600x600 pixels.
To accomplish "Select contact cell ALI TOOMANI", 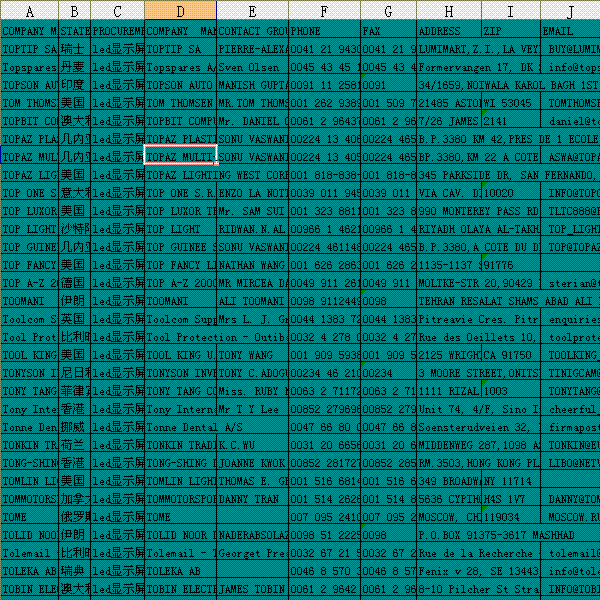I will click(x=253, y=301).
